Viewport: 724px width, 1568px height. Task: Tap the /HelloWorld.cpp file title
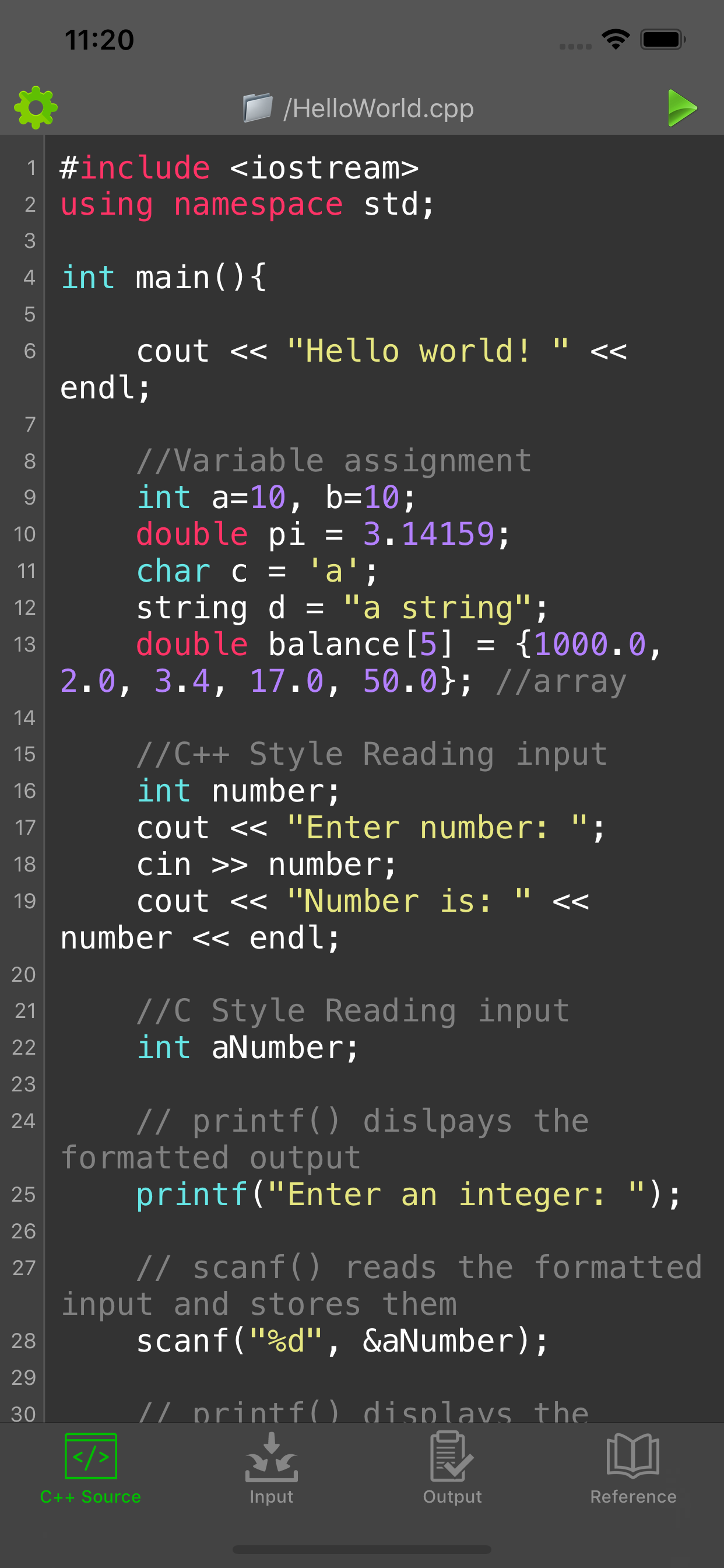pyautogui.click(x=378, y=108)
